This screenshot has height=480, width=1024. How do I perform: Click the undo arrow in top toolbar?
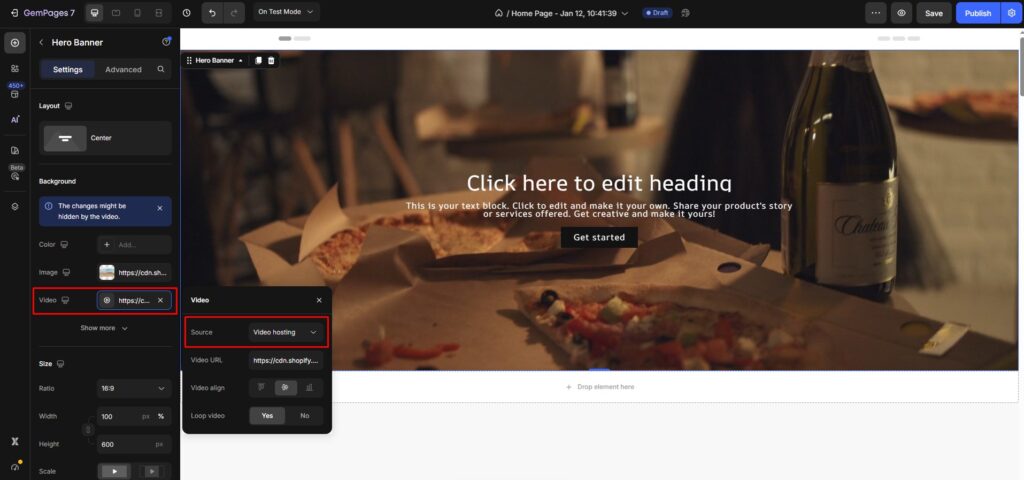tap(212, 13)
